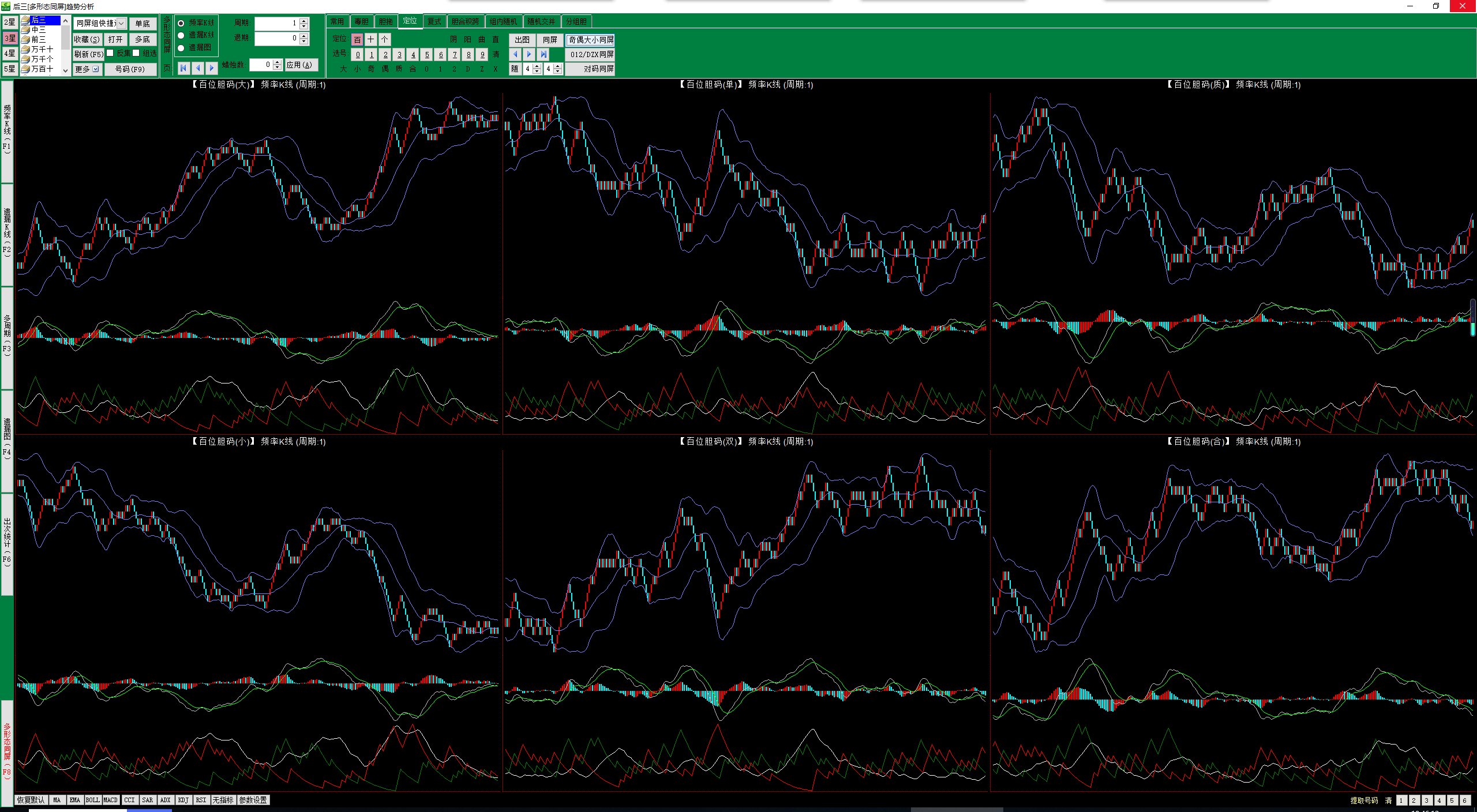Click next page arrow next to 页
This screenshot has width=1477, height=812.
point(212,68)
